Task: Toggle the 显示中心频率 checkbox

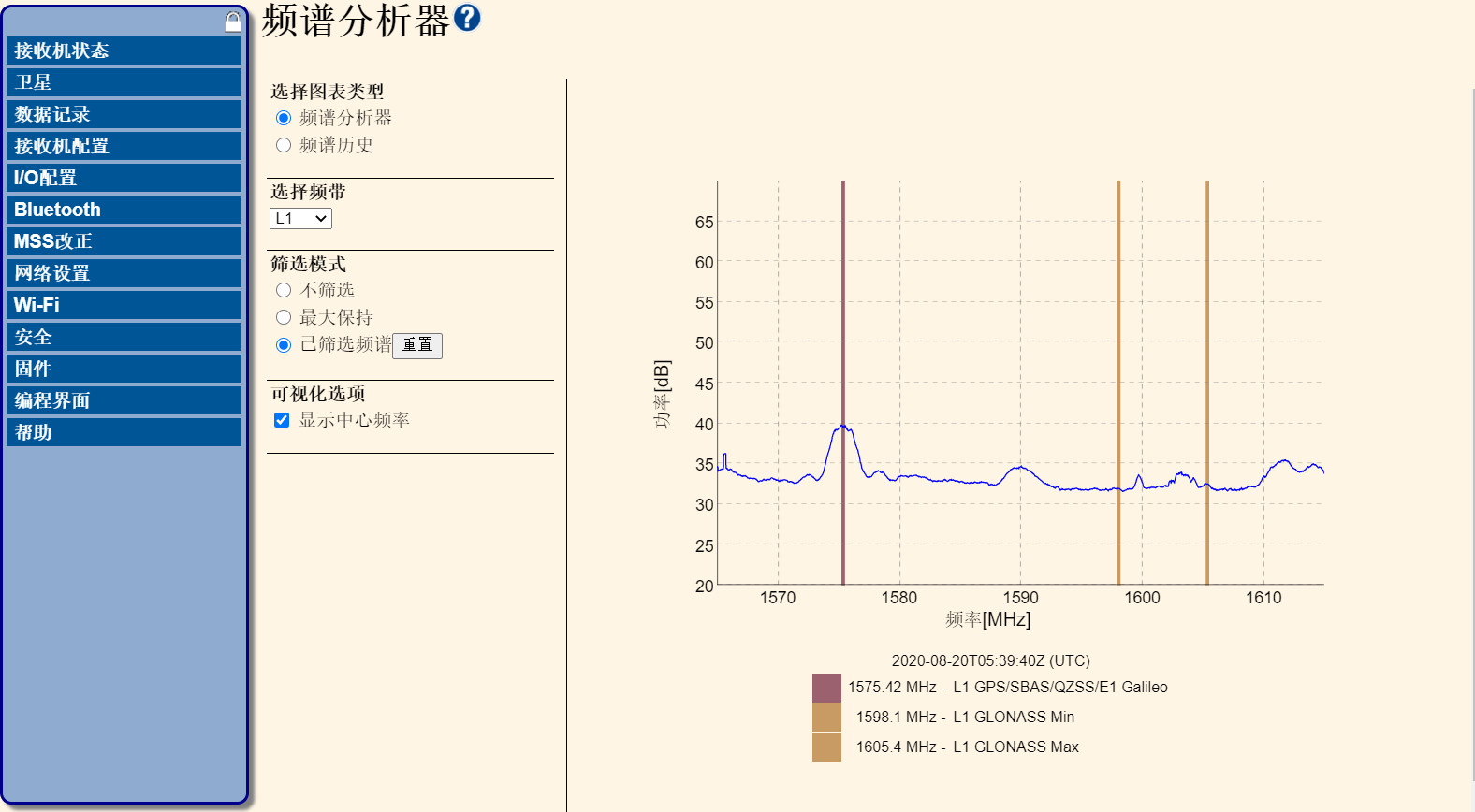Action: tap(282, 420)
